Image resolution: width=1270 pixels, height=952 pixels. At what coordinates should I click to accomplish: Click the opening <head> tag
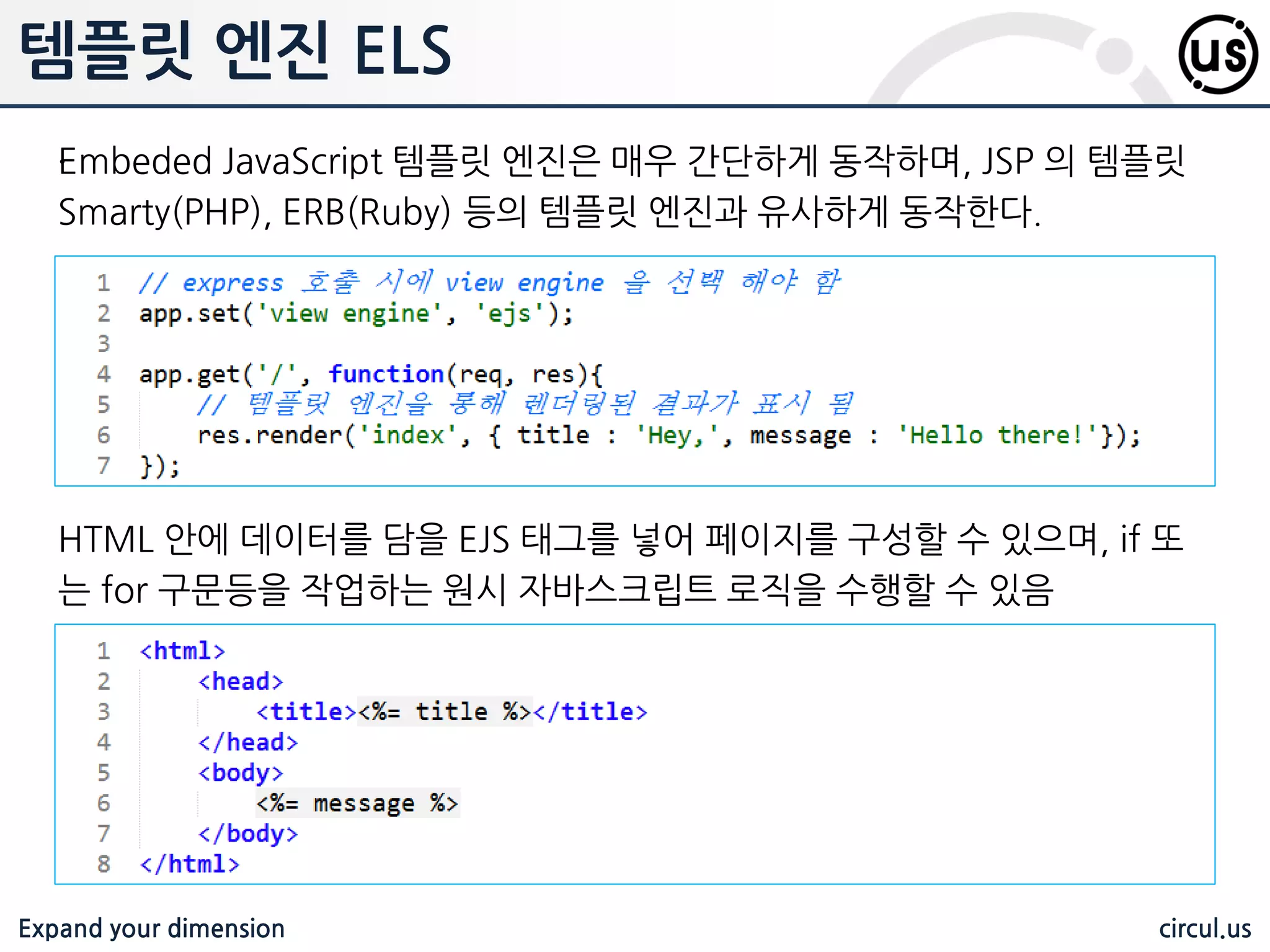click(x=241, y=681)
